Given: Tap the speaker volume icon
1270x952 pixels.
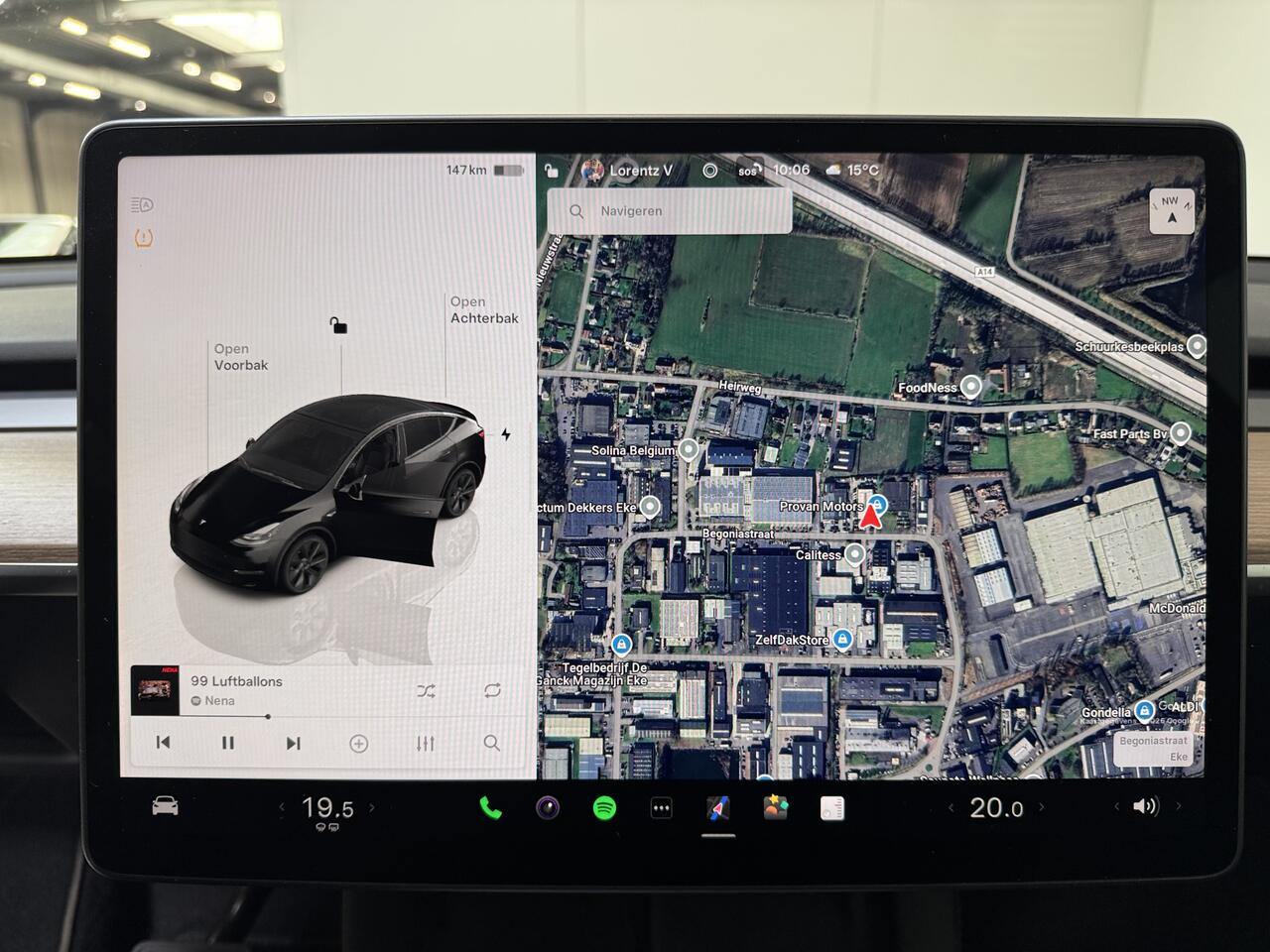Looking at the screenshot, I should click(1145, 806).
